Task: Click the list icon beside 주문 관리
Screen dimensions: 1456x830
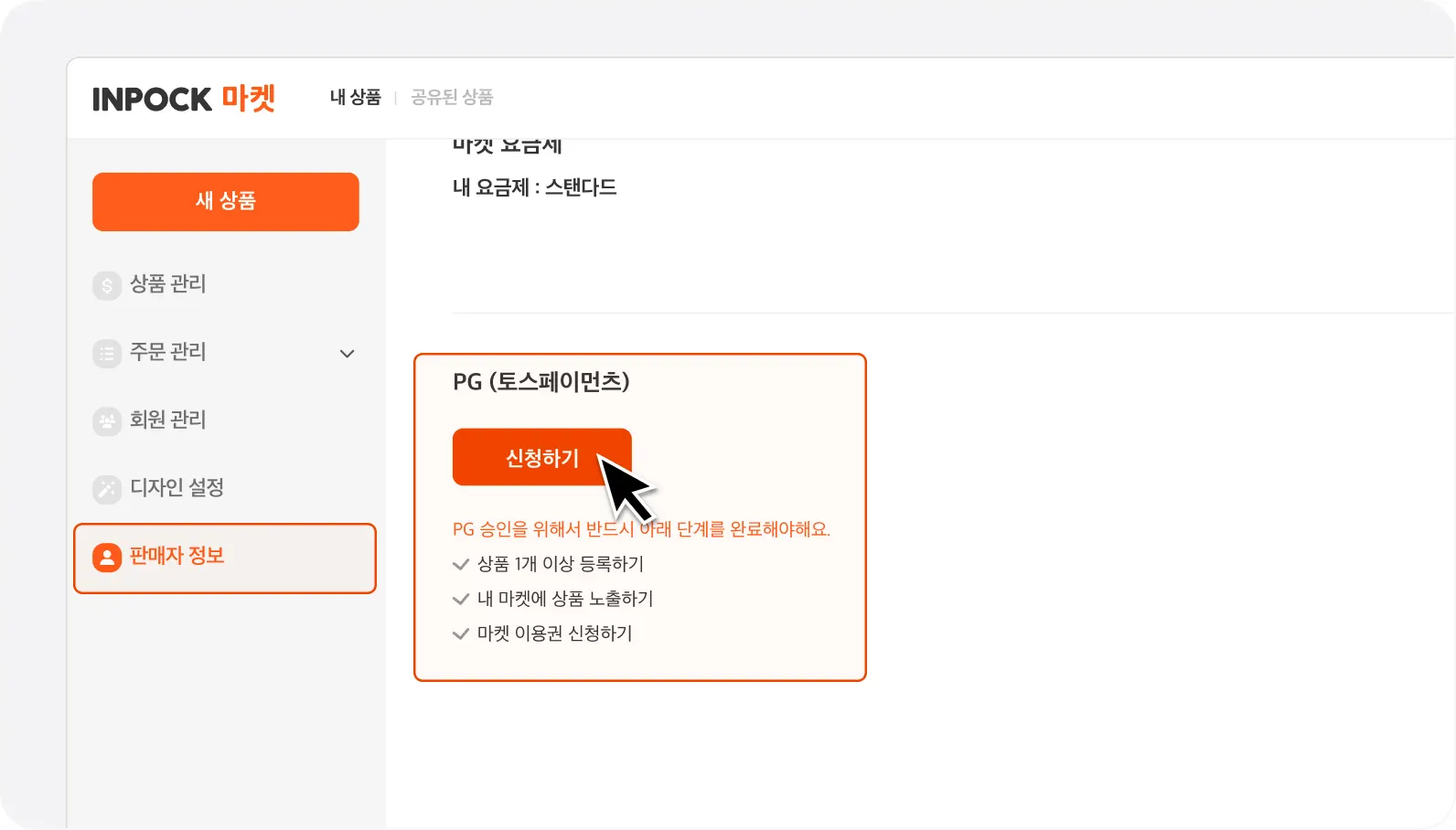Action: [107, 353]
